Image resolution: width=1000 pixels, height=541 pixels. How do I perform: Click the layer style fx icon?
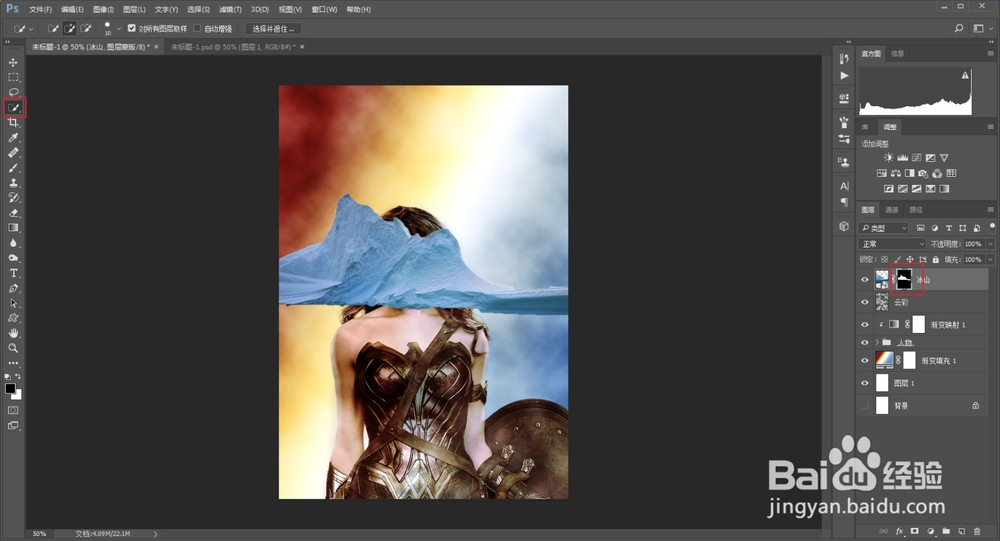(x=899, y=531)
